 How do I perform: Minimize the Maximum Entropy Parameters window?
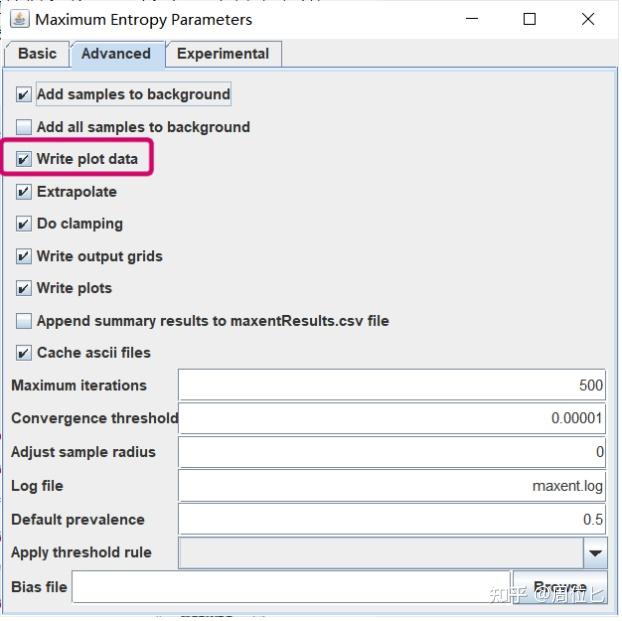pos(472,19)
